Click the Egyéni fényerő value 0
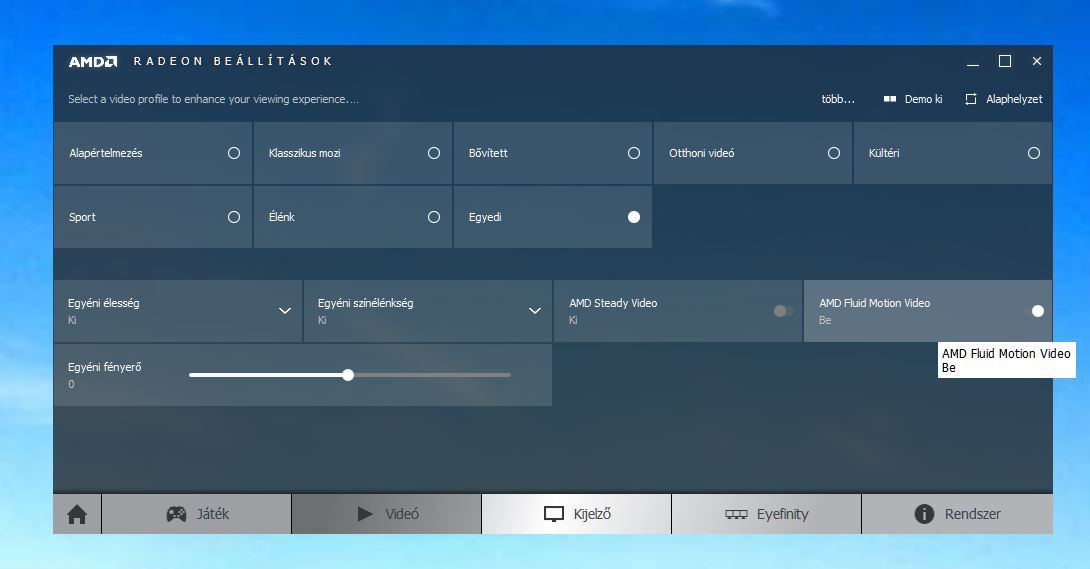Viewport: 1090px width, 569px height. (71, 384)
